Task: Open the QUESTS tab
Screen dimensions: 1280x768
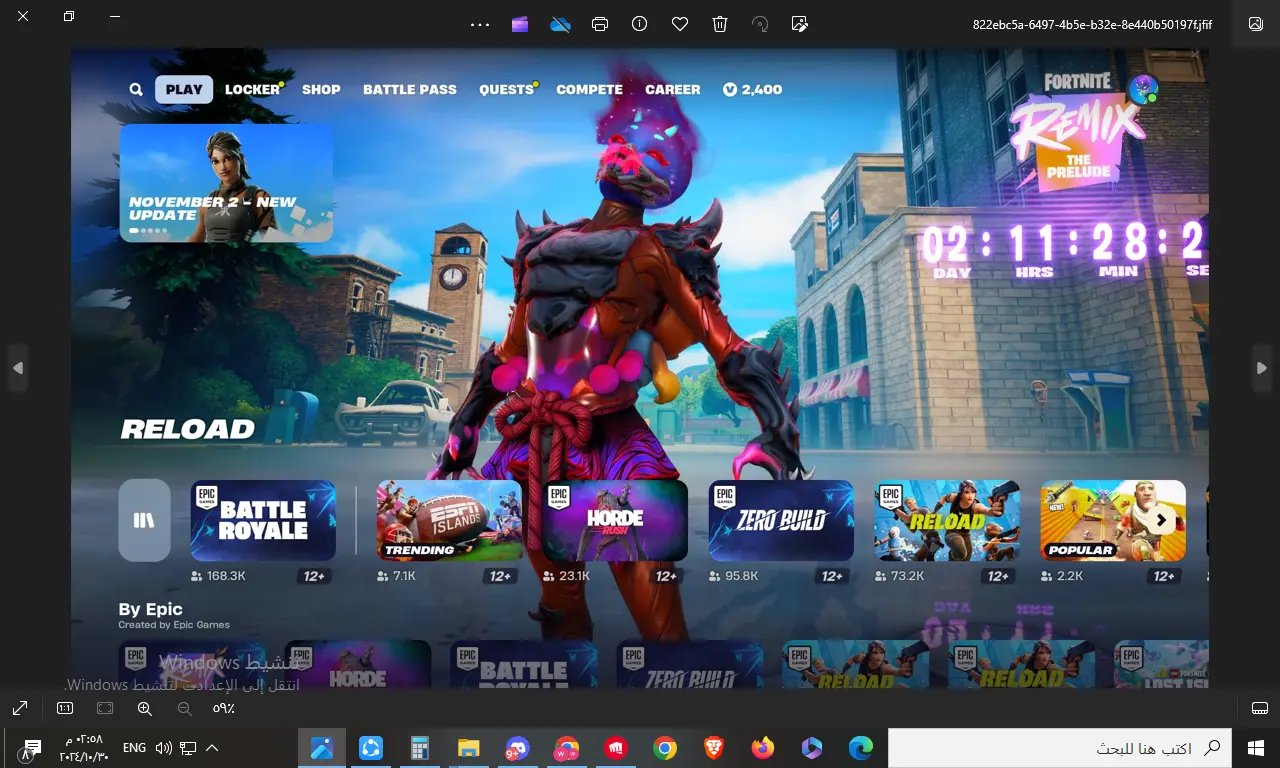Action: [x=507, y=89]
